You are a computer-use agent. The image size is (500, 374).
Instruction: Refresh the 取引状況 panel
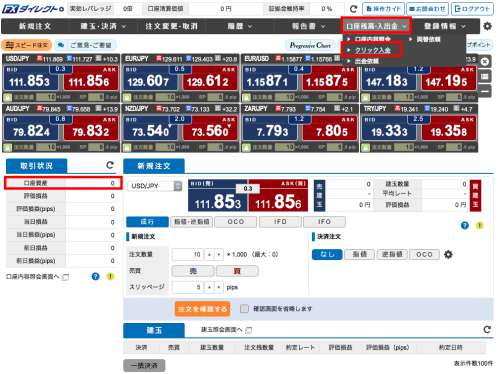[110, 165]
